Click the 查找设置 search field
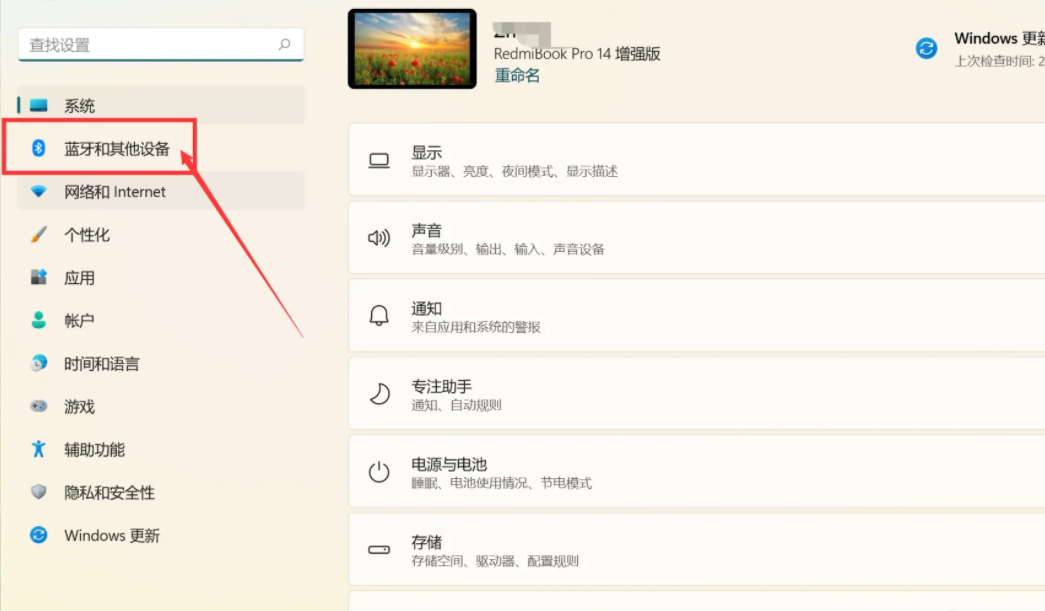The image size is (1045, 611). coord(150,45)
